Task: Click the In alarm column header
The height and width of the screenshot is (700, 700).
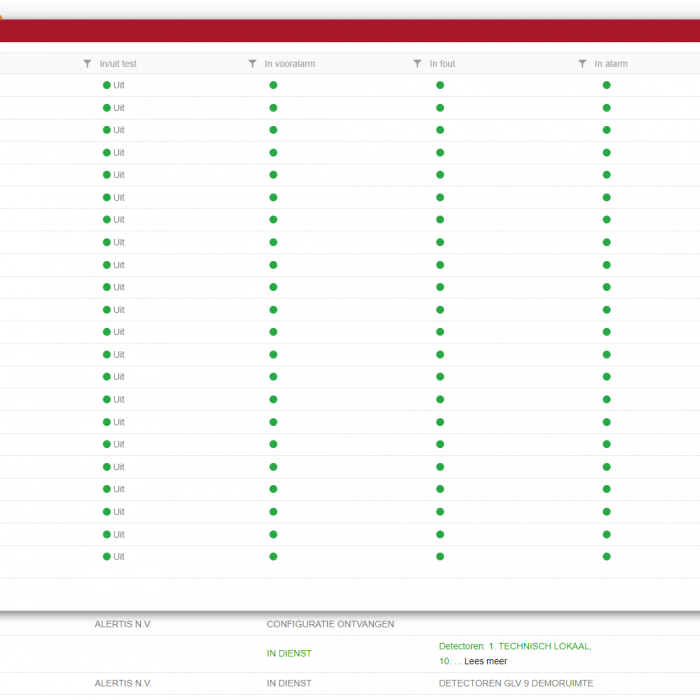Action: coord(611,64)
